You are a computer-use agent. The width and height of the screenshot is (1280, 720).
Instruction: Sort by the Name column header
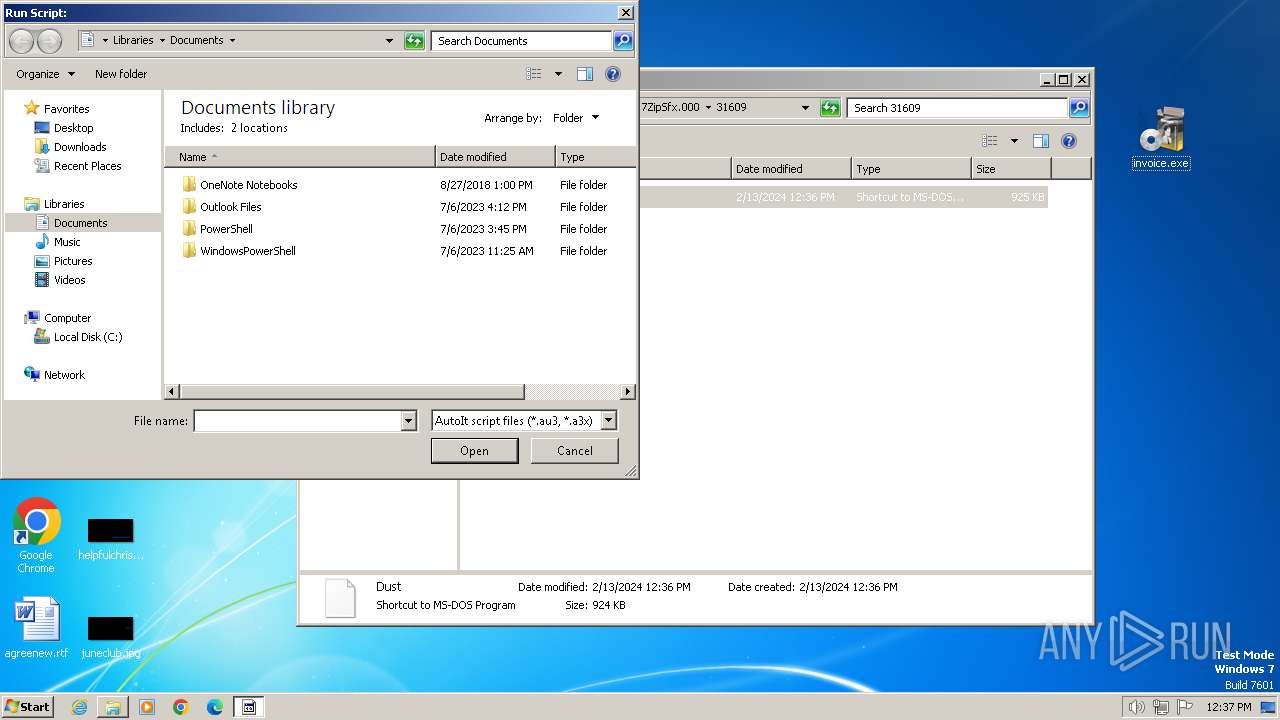click(x=300, y=157)
